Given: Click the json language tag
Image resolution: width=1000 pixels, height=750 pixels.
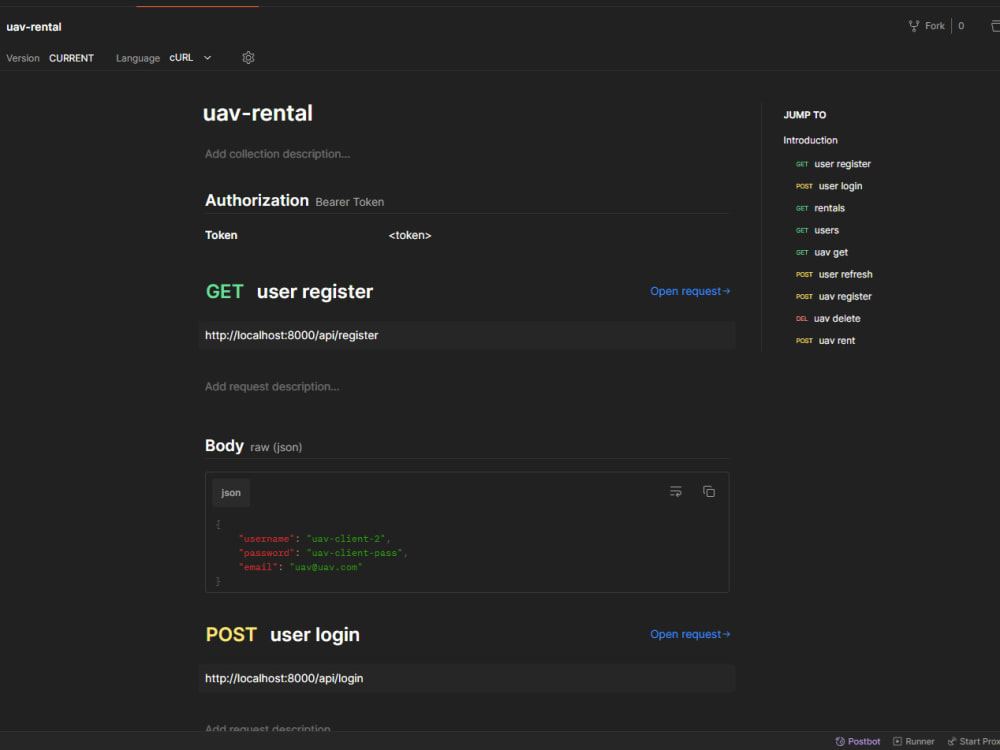Looking at the screenshot, I should click(231, 492).
